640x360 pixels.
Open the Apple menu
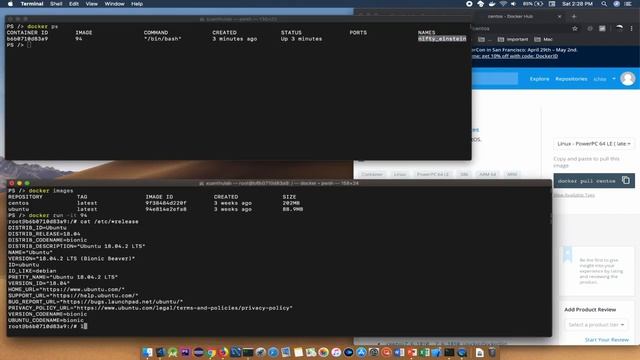10,4
